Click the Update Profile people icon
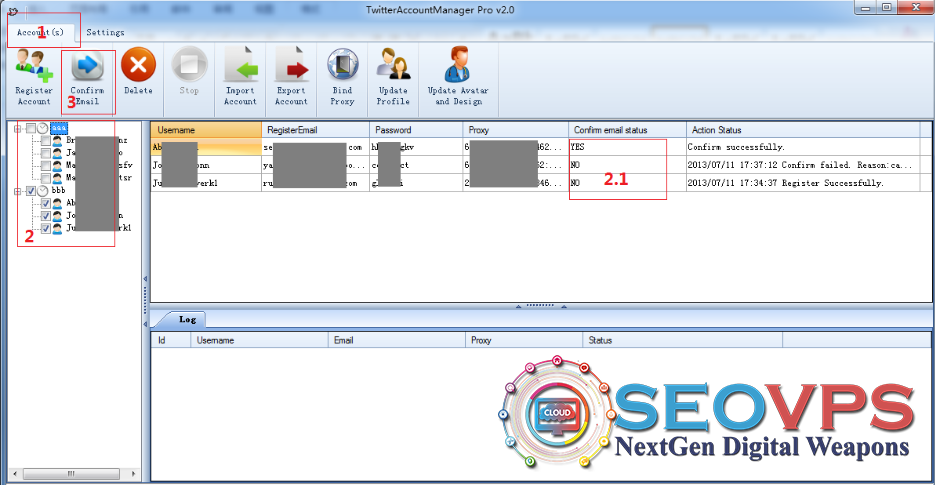935x485 pixels. (394, 64)
